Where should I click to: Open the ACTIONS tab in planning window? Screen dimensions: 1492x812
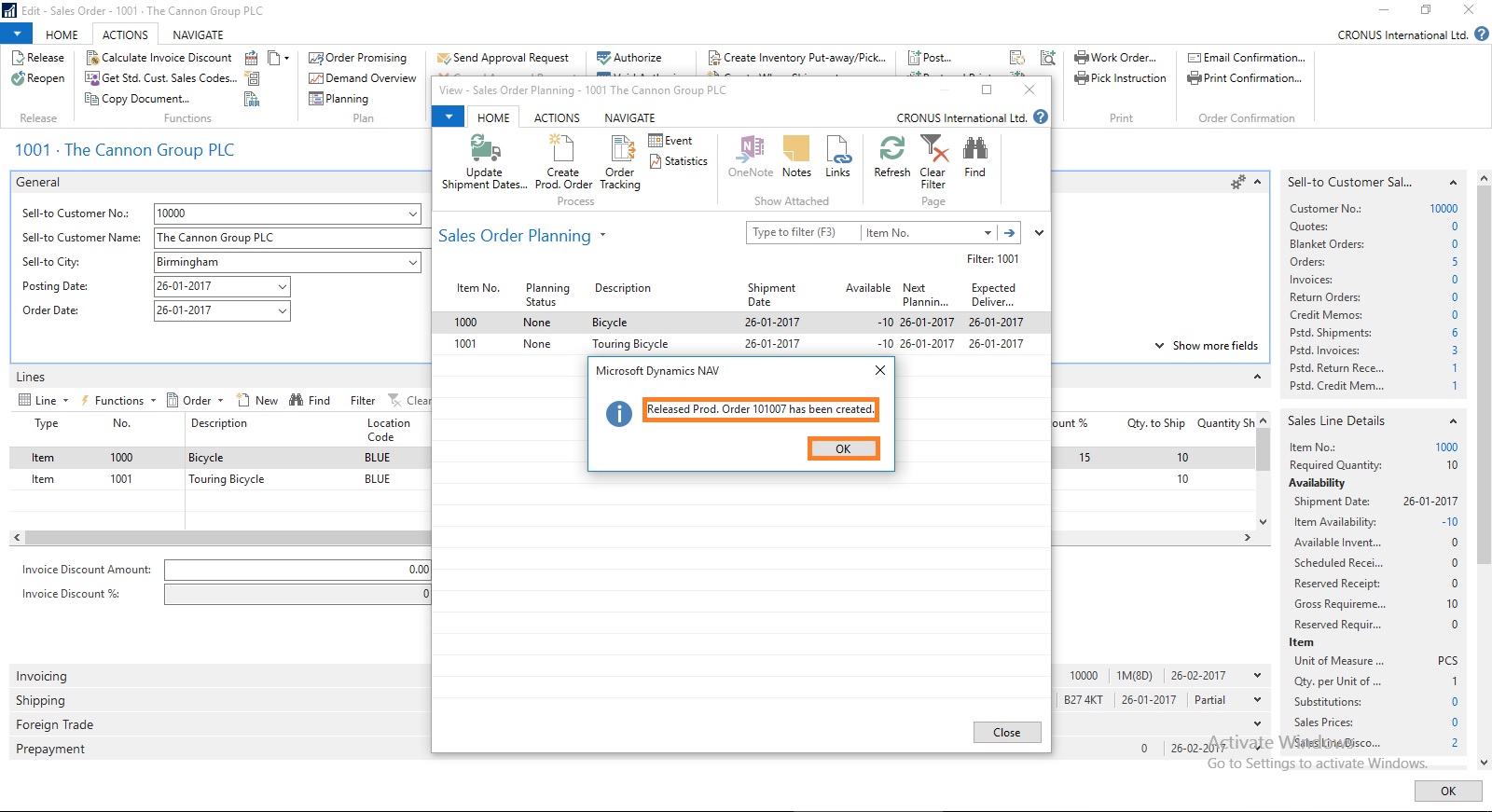click(x=557, y=118)
